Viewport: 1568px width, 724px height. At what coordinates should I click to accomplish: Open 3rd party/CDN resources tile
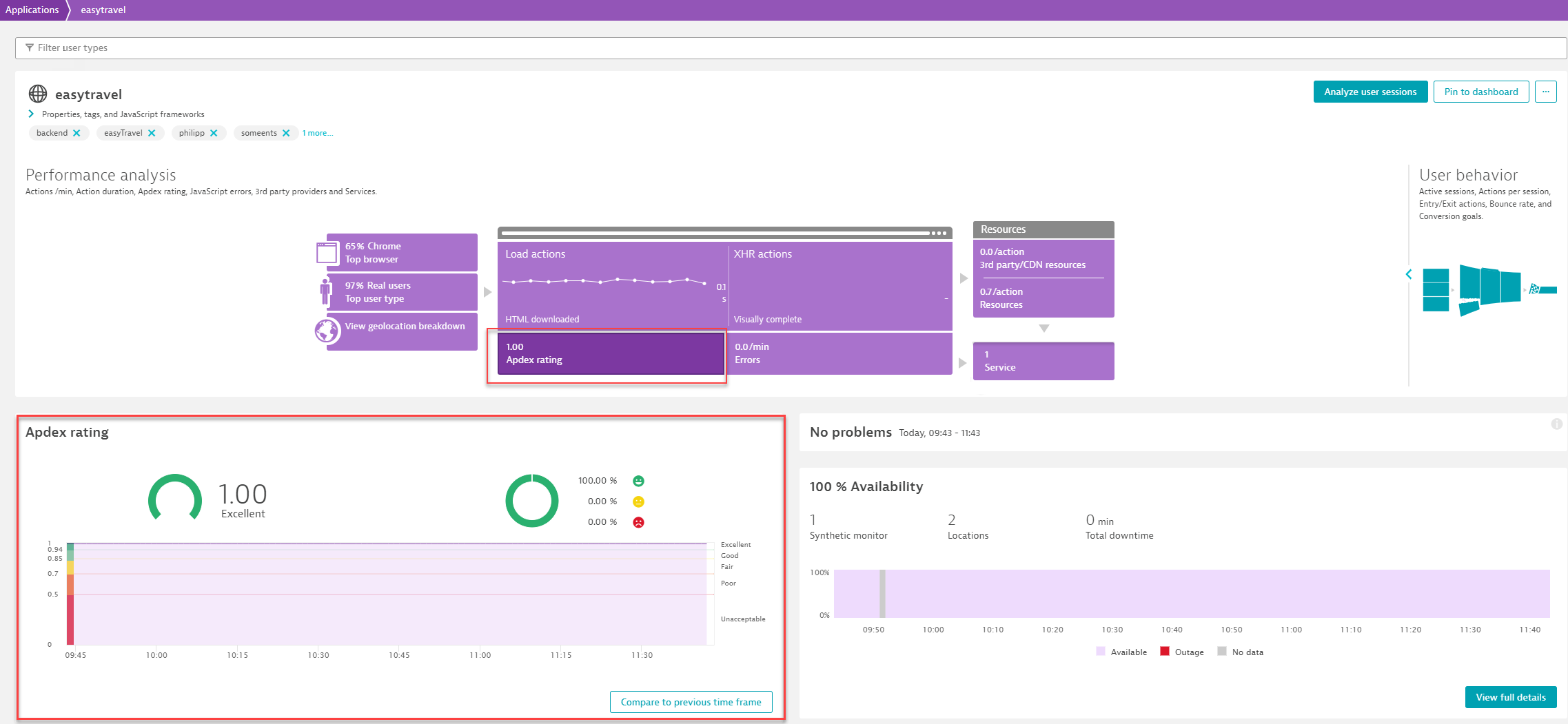(x=1043, y=258)
